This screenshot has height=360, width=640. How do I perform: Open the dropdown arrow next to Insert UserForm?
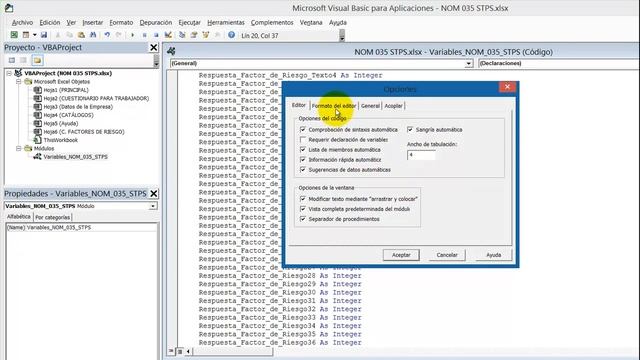click(x=34, y=35)
